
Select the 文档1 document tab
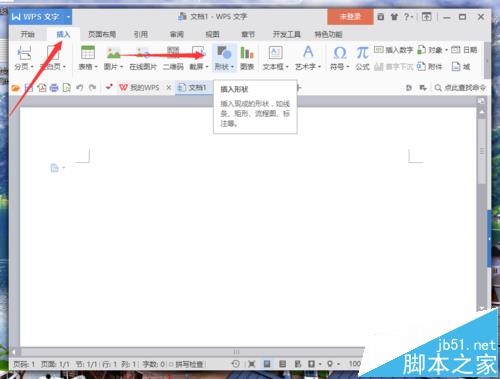point(193,88)
